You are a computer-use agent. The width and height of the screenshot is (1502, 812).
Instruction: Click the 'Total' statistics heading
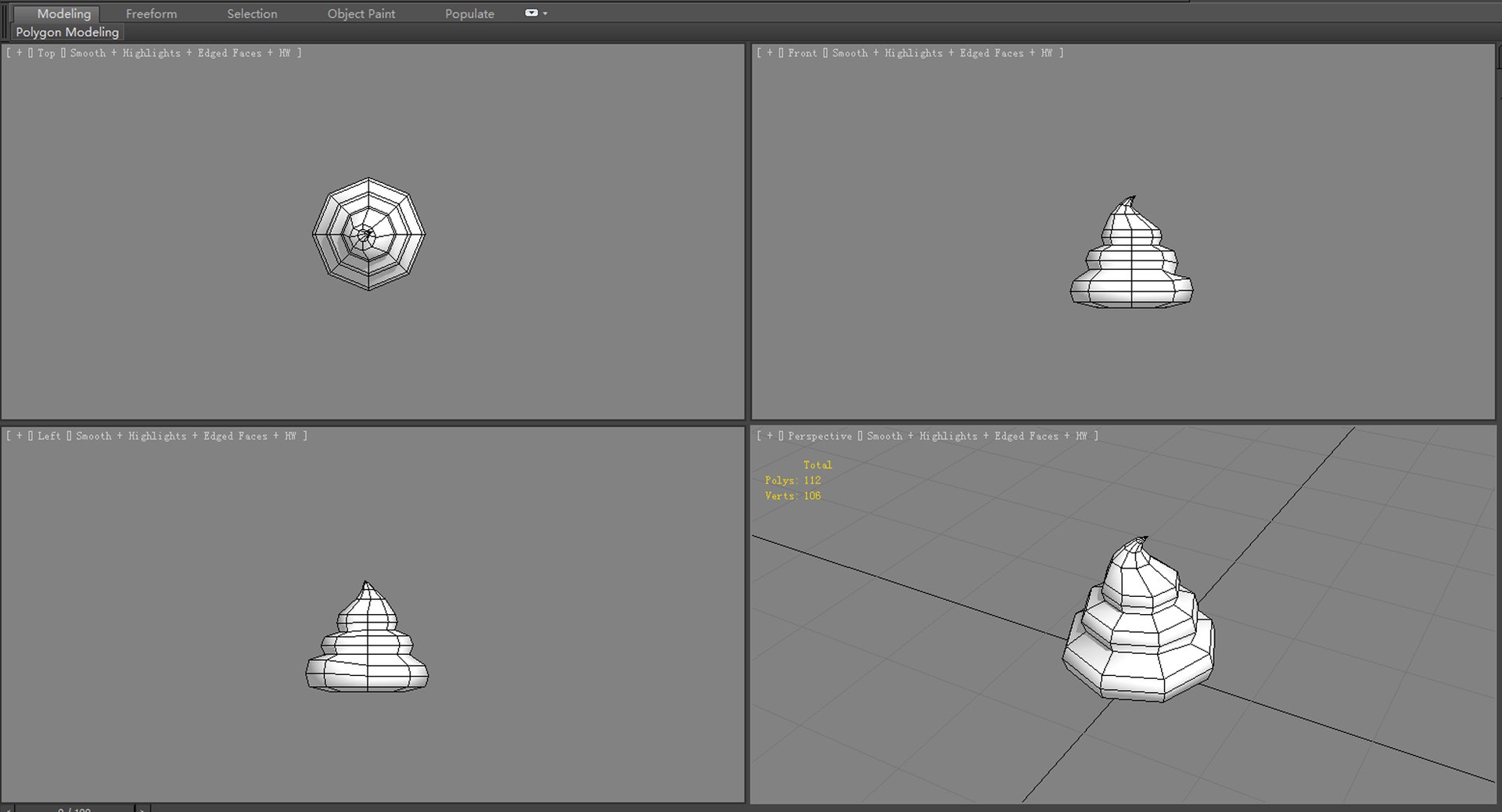pyautogui.click(x=817, y=465)
